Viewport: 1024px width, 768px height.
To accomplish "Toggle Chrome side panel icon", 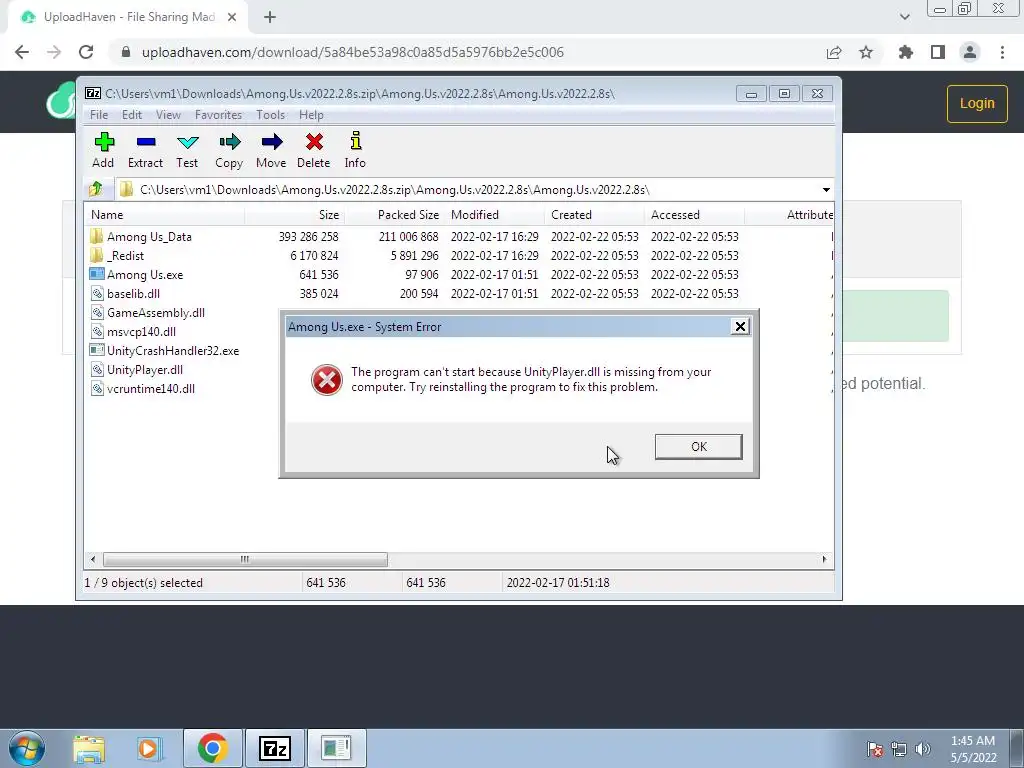I will (x=938, y=52).
